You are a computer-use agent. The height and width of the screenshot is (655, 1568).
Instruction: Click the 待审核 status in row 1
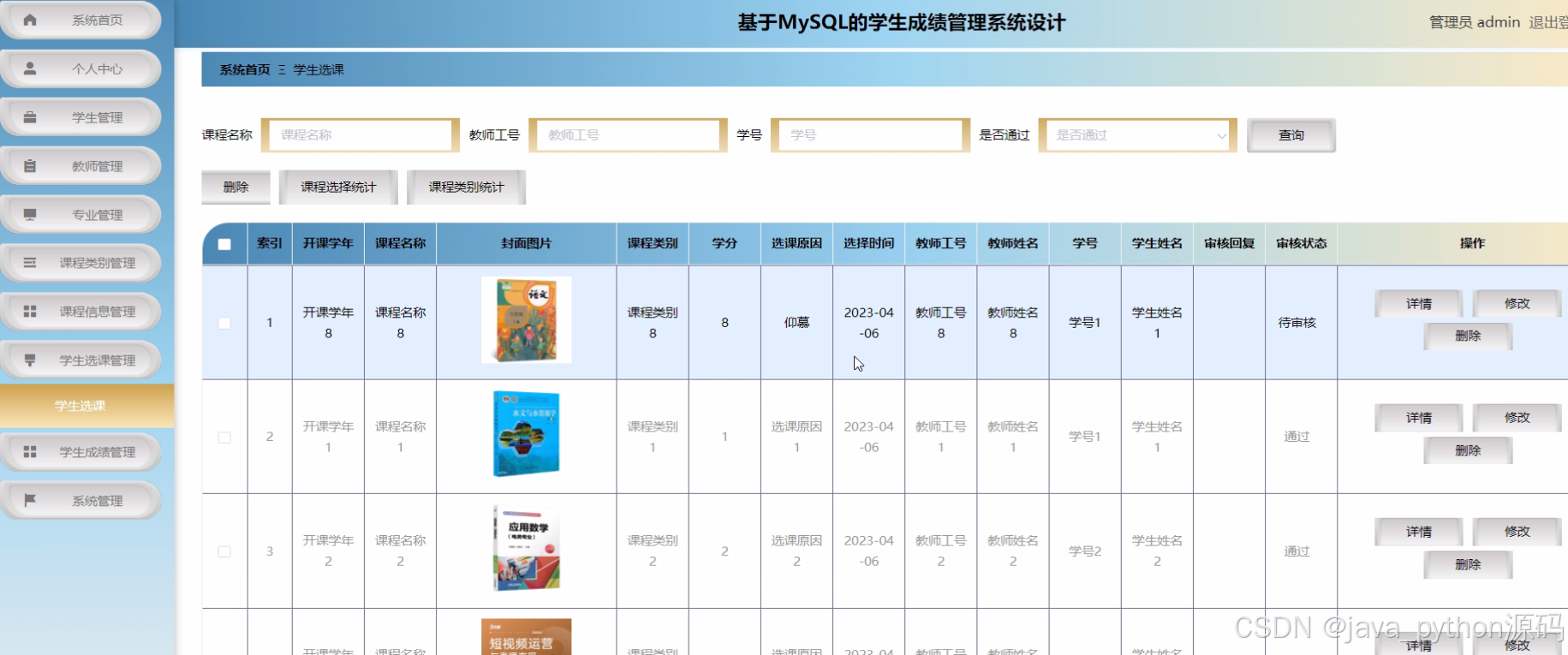click(x=1297, y=323)
